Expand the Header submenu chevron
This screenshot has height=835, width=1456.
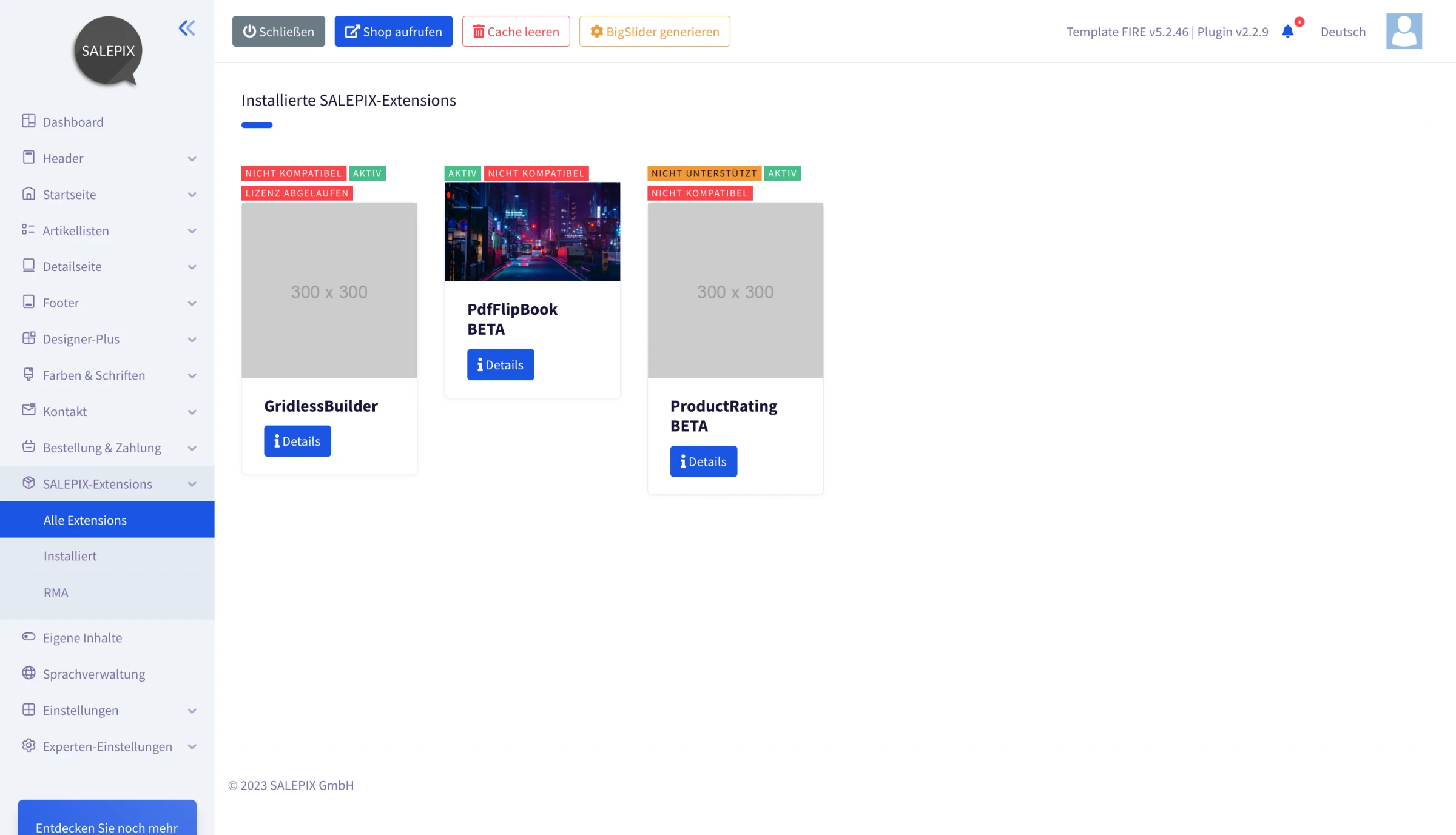(x=192, y=159)
